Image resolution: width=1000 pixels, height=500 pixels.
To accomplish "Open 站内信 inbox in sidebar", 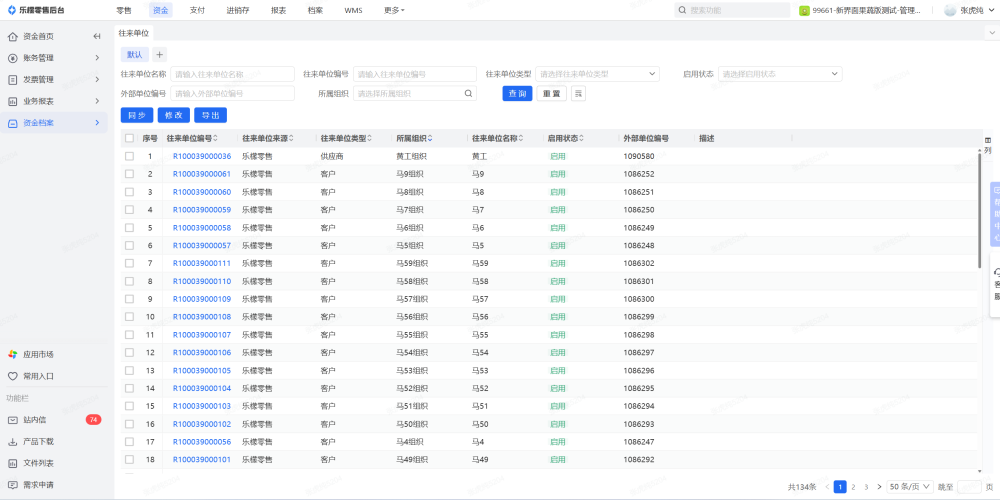I will 35,420.
